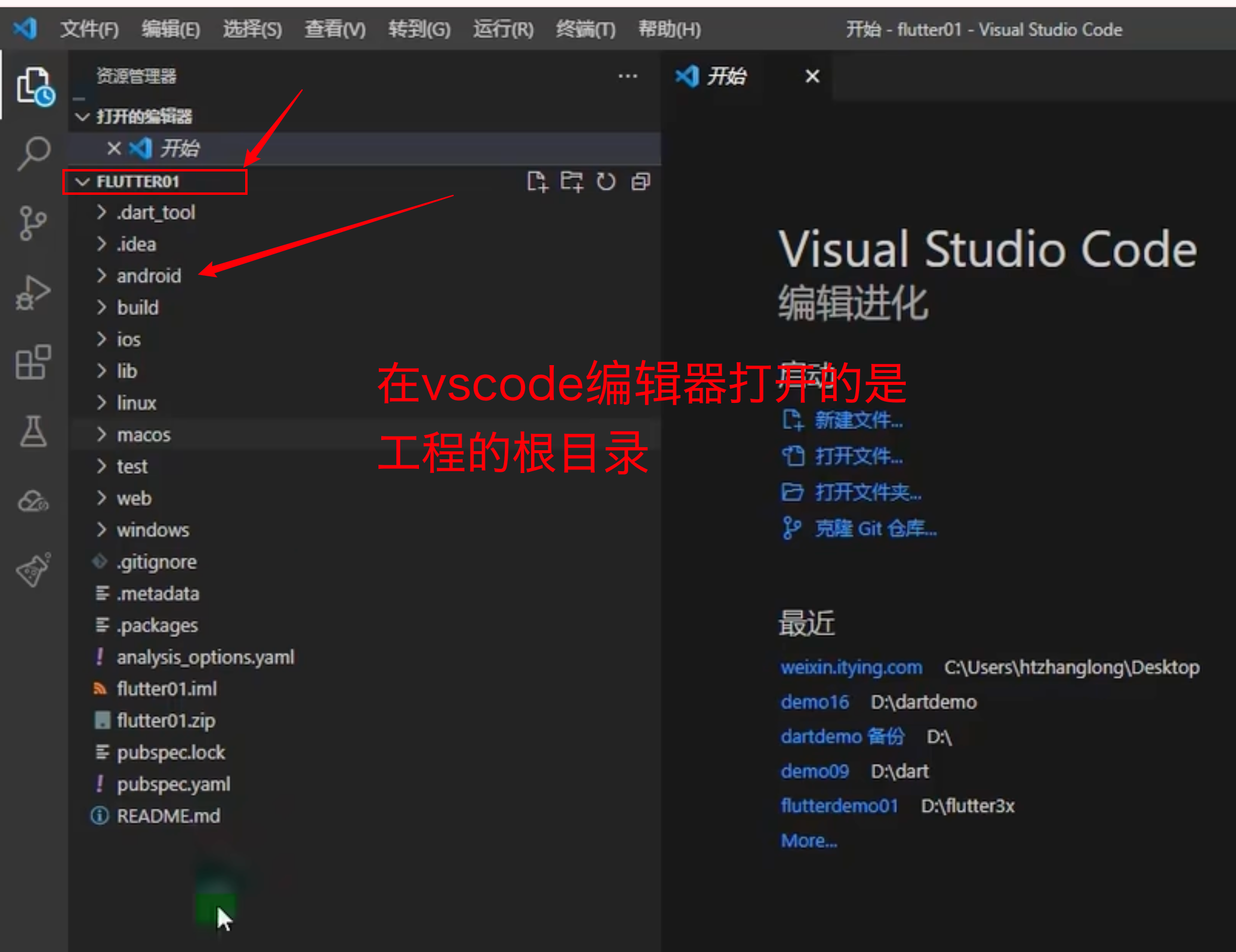The image size is (1236, 952).
Task: Refresh the explorer with the circular arrow icon
Action: pos(606,182)
